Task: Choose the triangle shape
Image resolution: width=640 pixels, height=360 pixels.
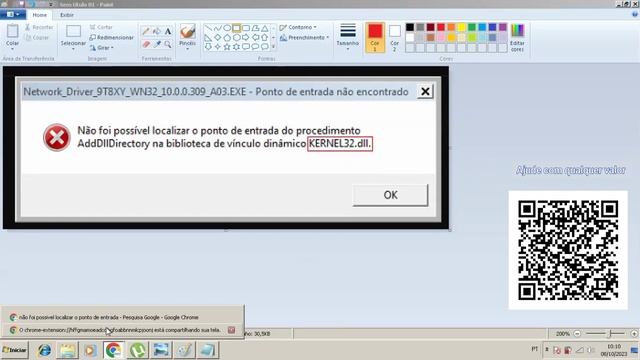Action: click(264, 28)
